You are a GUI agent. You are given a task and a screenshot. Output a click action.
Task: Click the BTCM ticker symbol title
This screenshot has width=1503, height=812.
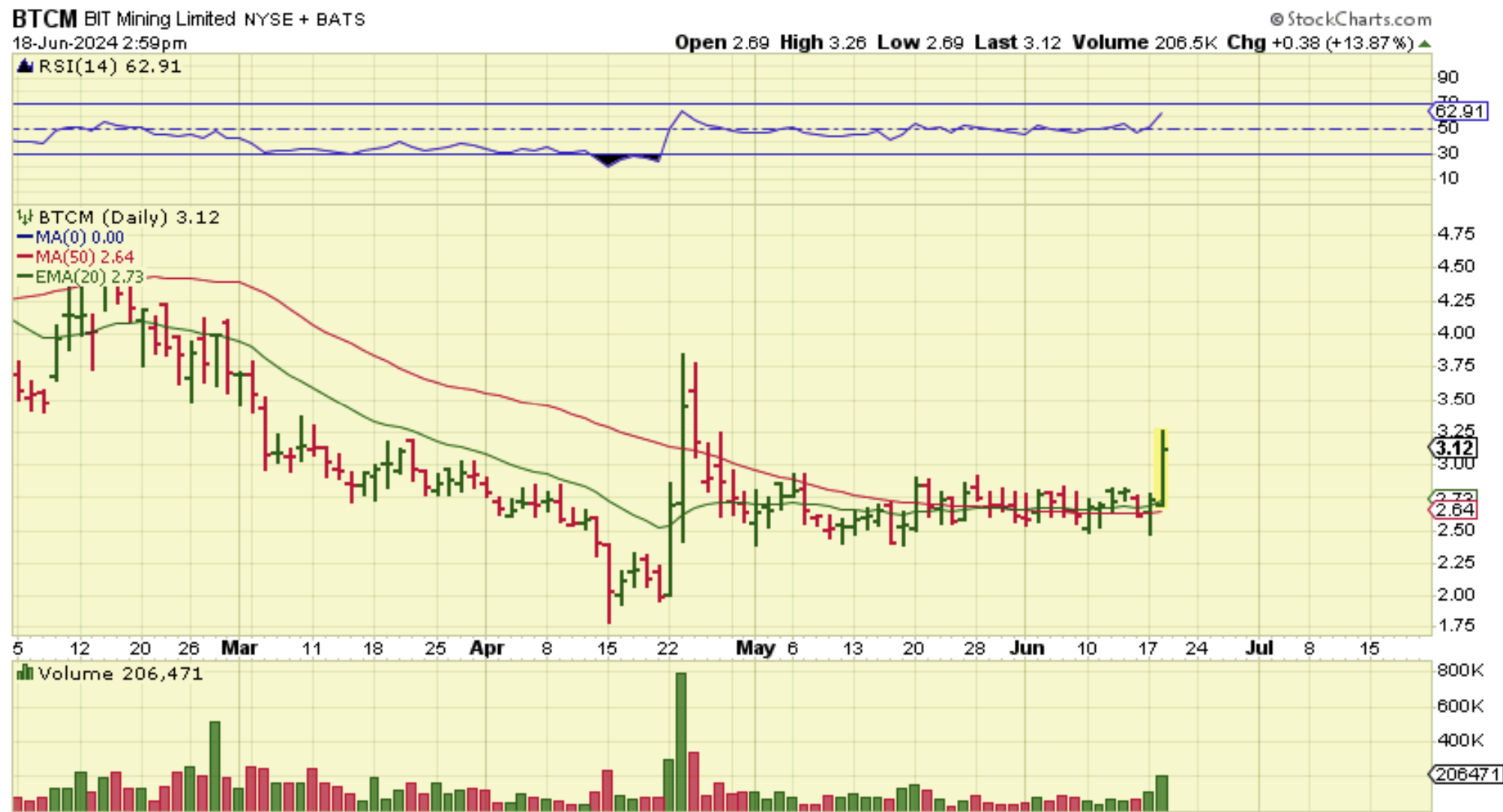pos(45,18)
